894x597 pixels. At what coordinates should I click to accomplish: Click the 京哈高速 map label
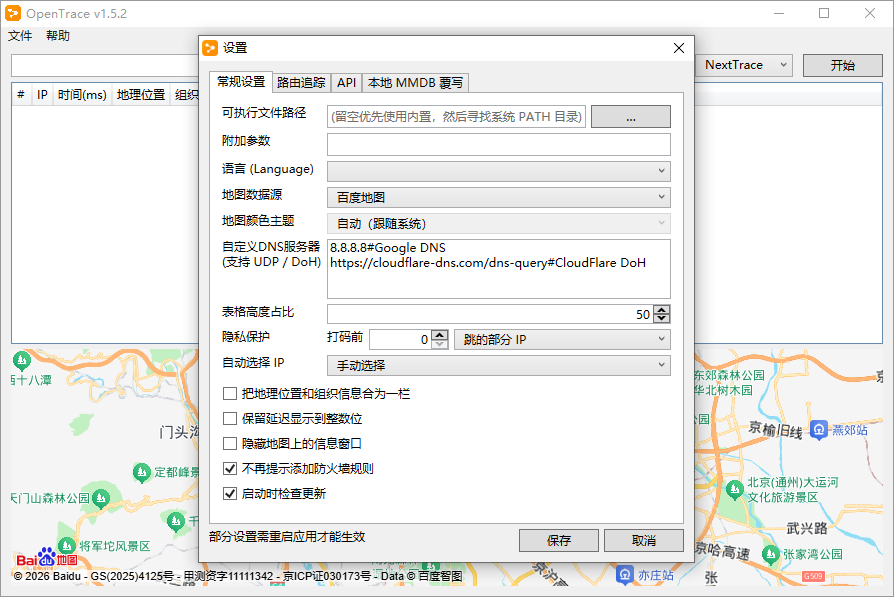722,550
